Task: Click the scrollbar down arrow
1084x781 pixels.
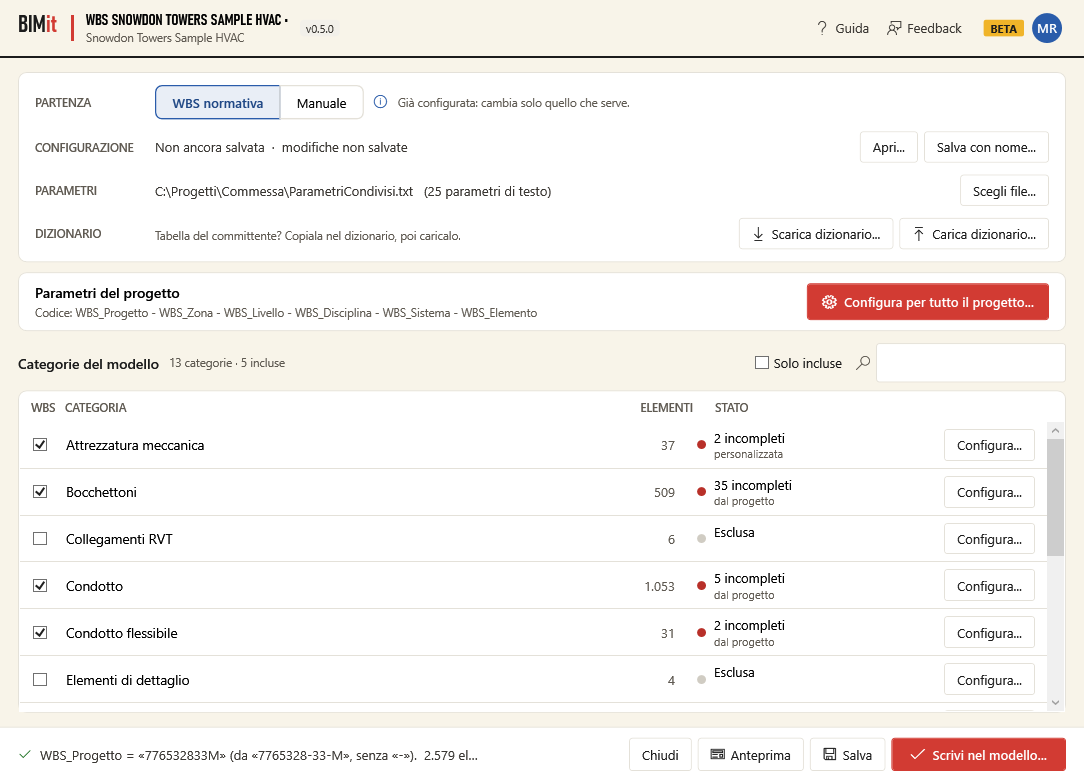Action: (x=1055, y=702)
